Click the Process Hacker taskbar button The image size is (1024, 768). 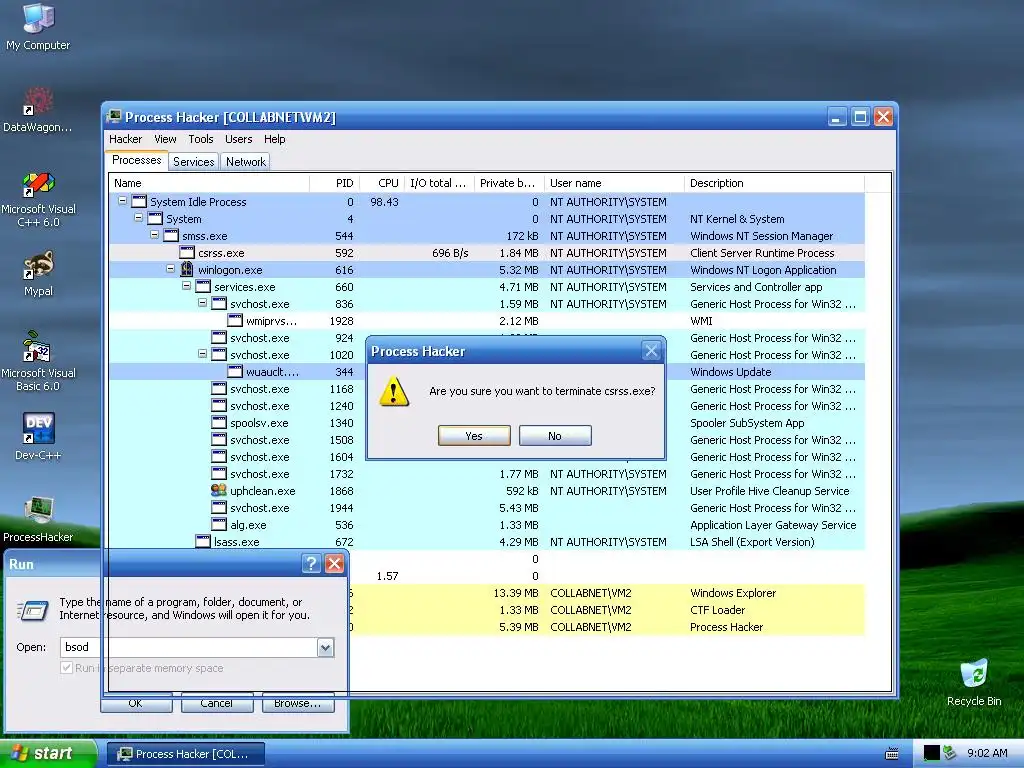tap(185, 754)
